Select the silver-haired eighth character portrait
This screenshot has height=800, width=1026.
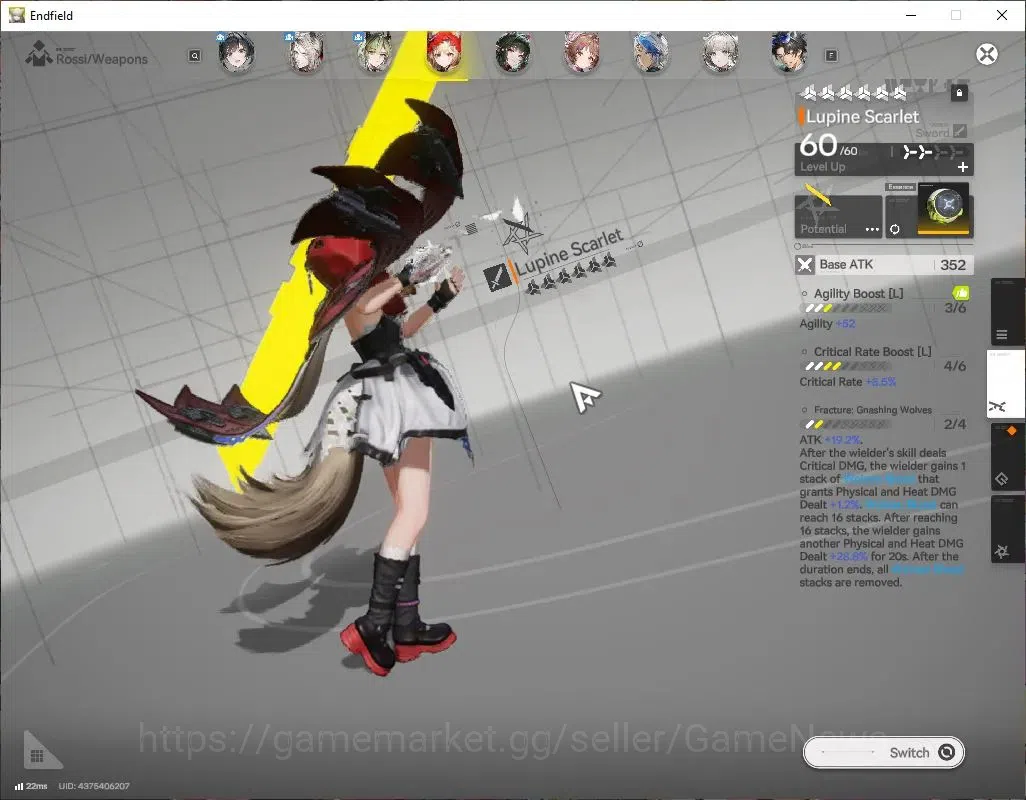click(720, 53)
